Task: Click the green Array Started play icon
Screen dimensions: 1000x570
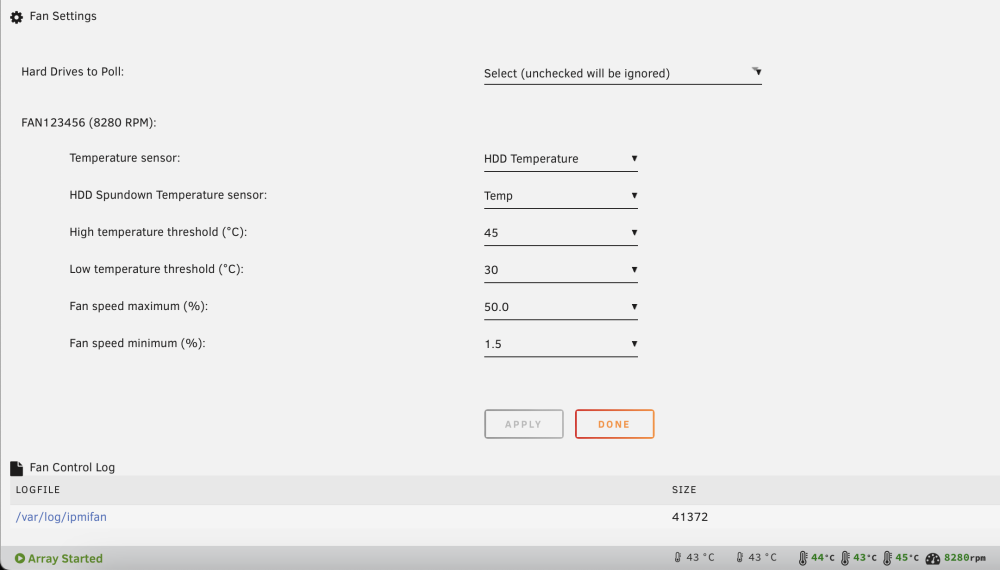Action: tap(20, 558)
